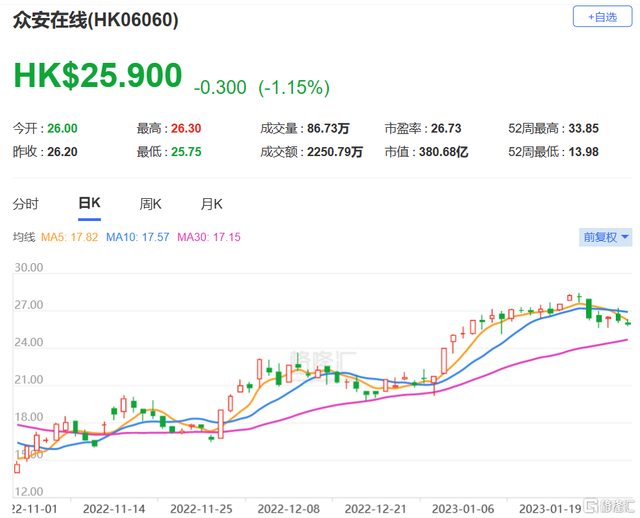Click the 12.00 price axis label
The image size is (640, 518).
(29, 491)
